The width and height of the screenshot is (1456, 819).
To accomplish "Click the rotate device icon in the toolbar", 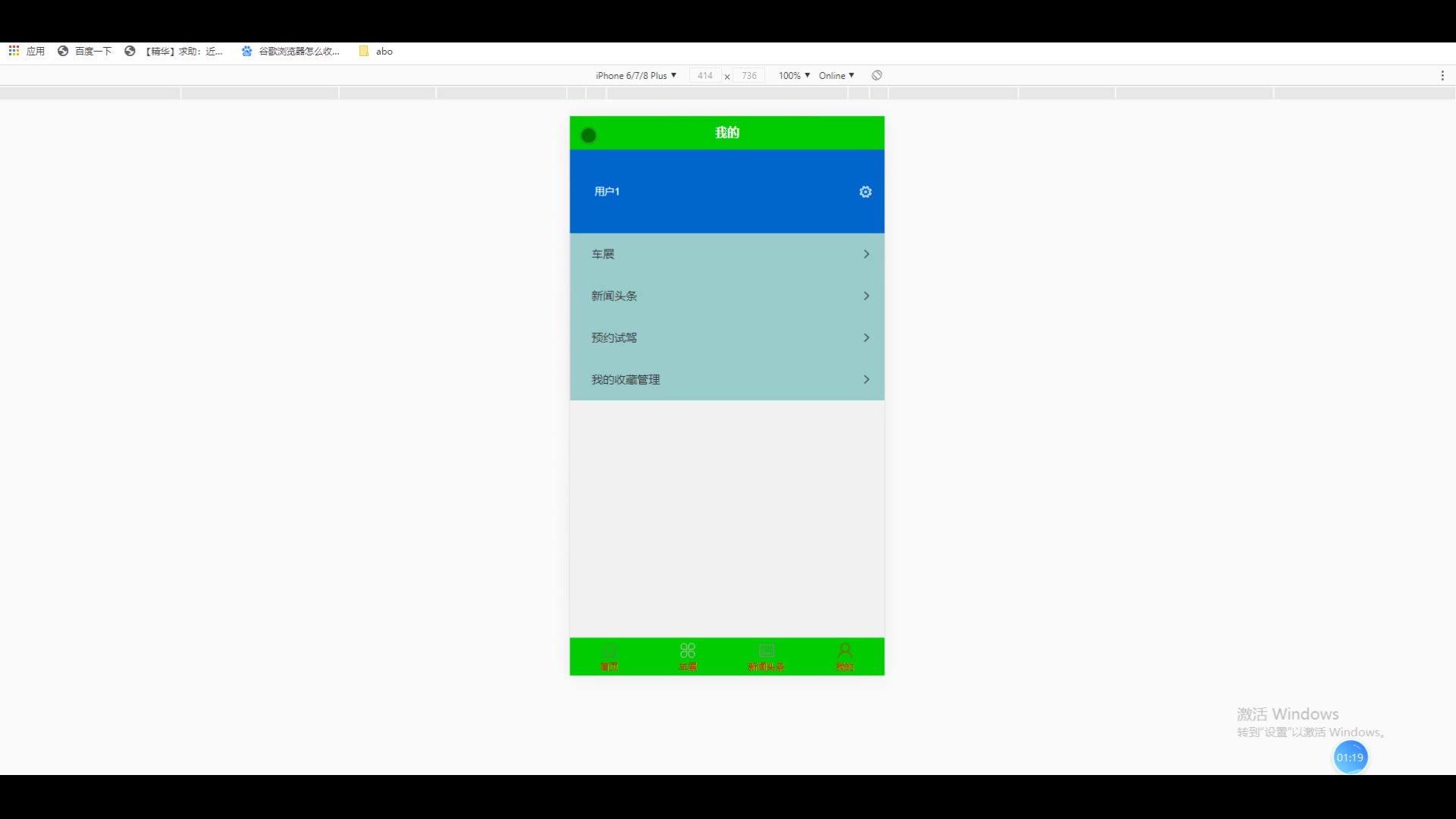I will [877, 75].
